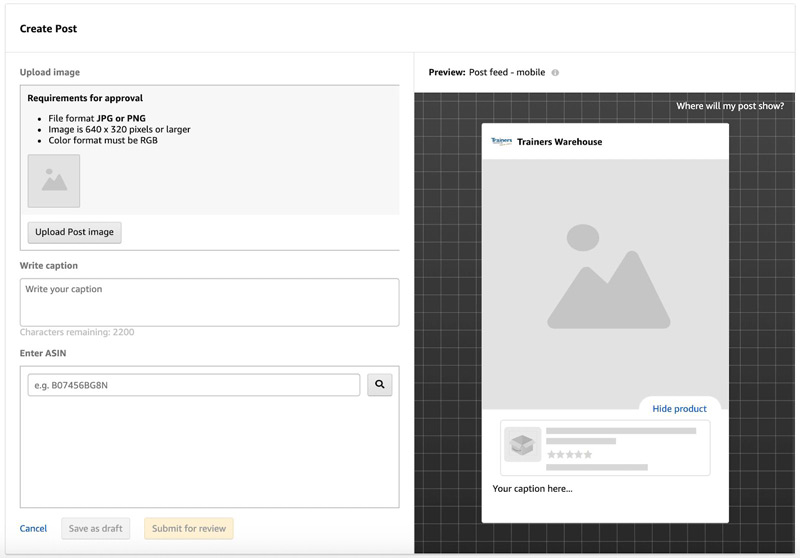Viewport: 800px width, 558px height.
Task: Click the star rating placeholder in preview
Action: [569, 454]
